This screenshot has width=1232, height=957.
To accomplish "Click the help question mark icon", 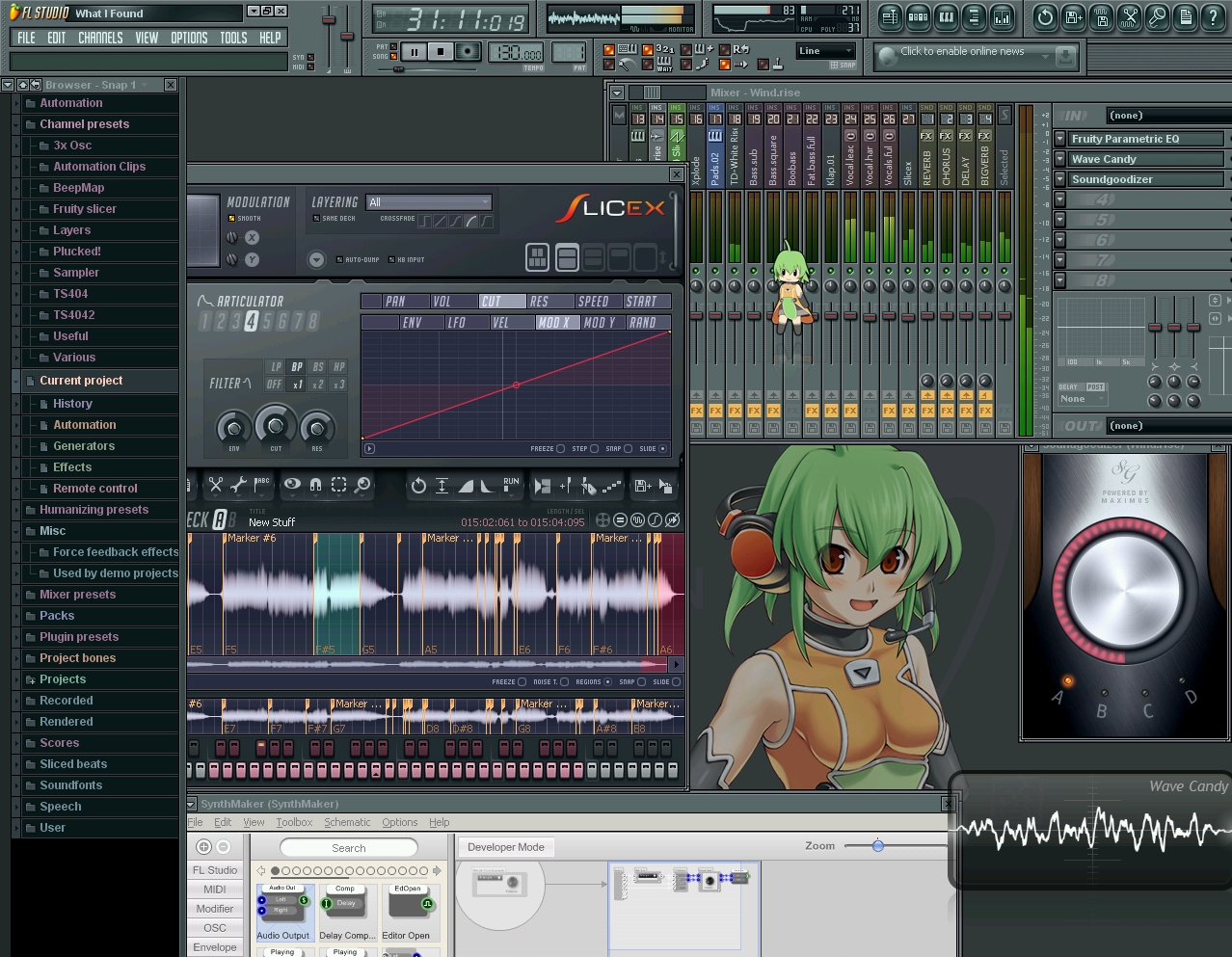I will point(1214,17).
